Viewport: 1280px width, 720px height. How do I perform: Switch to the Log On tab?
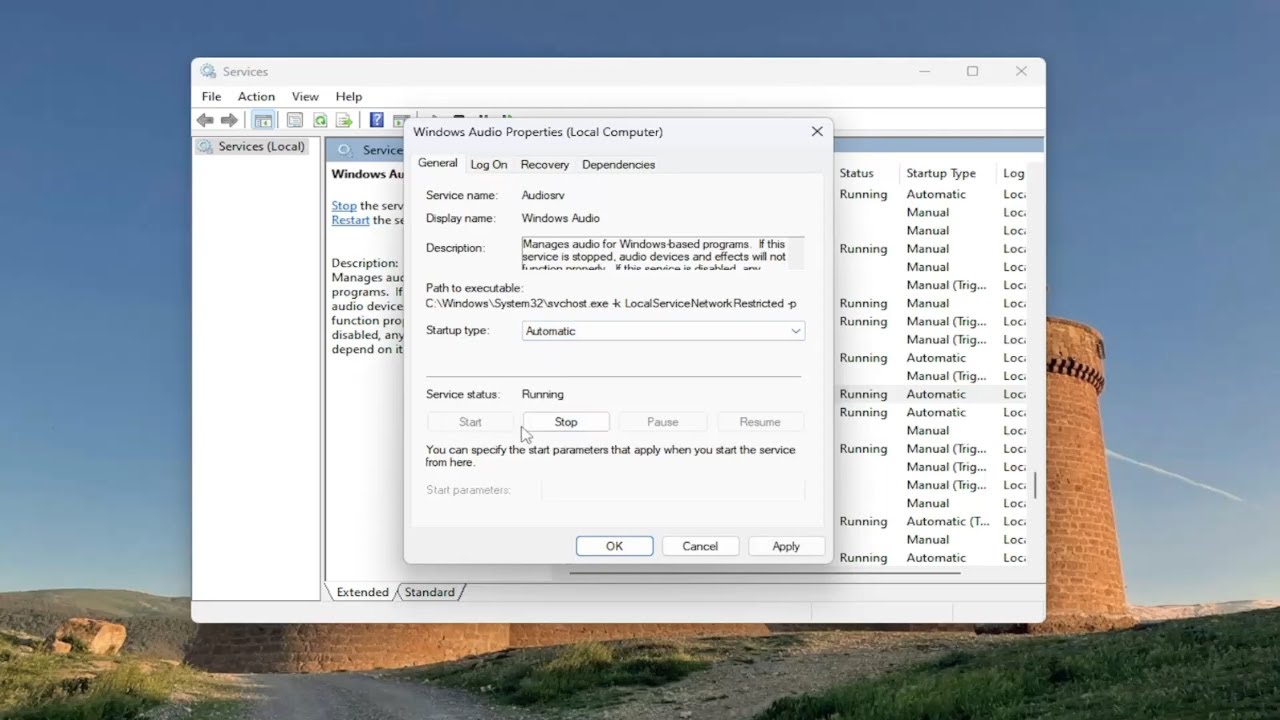[x=489, y=164]
